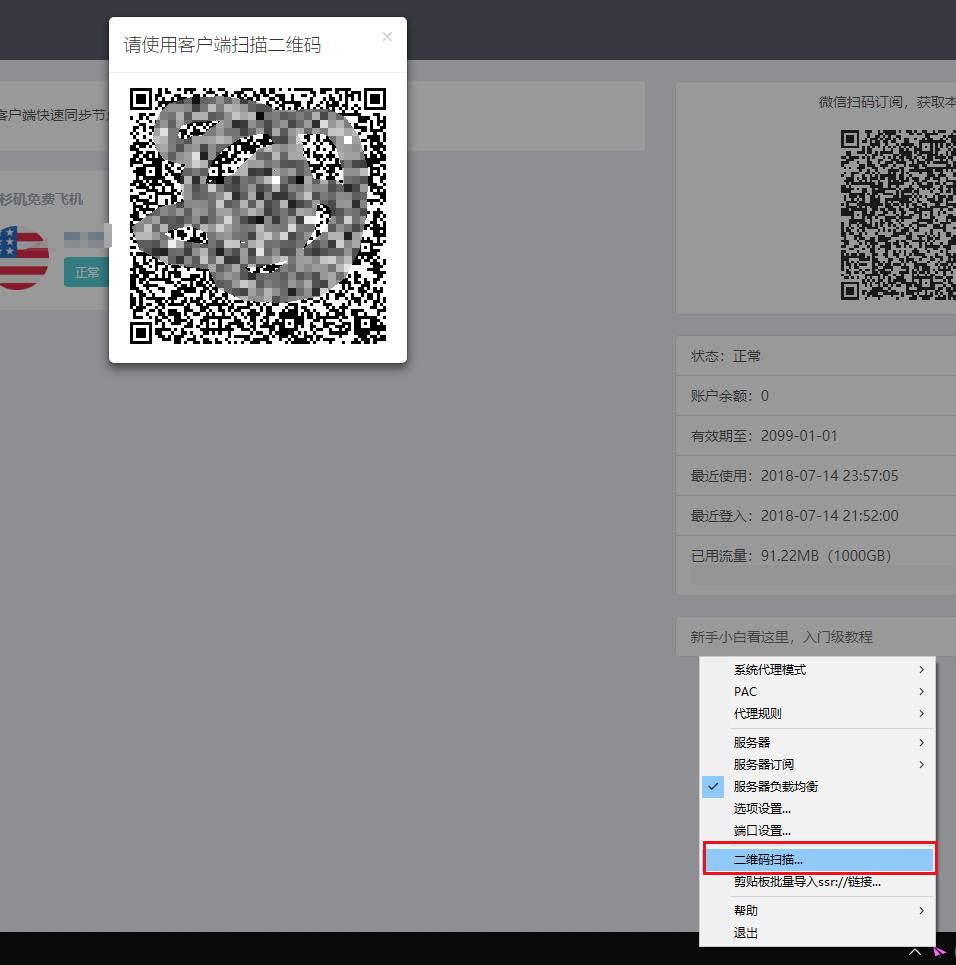Toggle 服务器负载均衡 option

817,787
